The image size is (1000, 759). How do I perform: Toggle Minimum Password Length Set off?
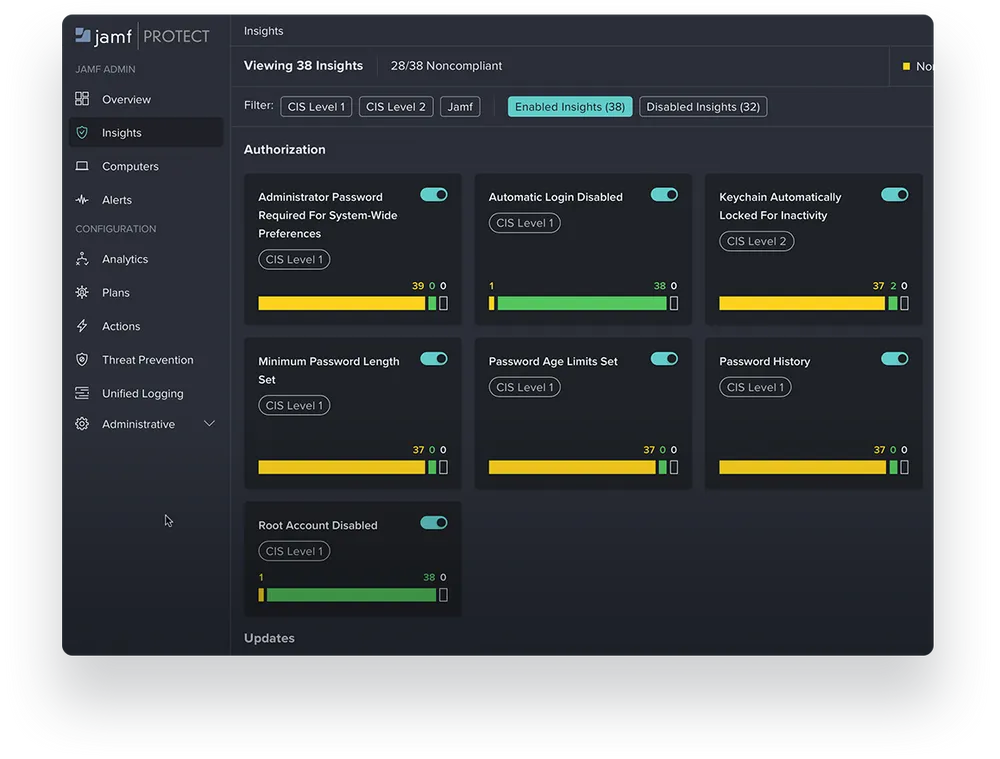click(x=433, y=358)
